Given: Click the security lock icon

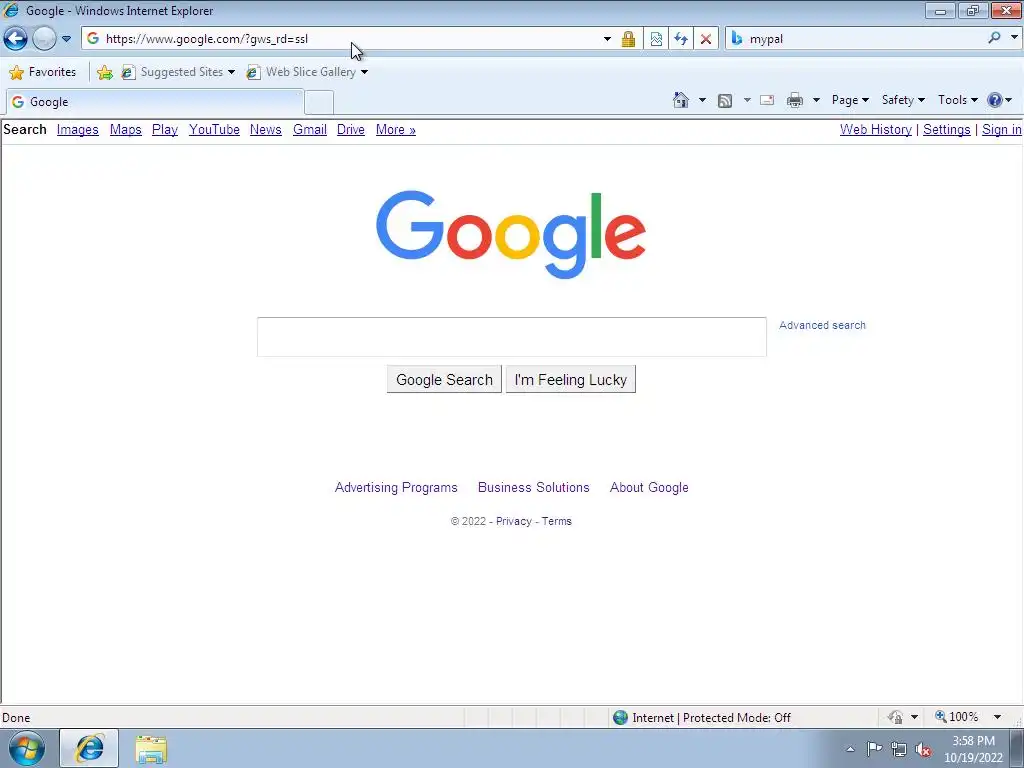Looking at the screenshot, I should point(628,39).
